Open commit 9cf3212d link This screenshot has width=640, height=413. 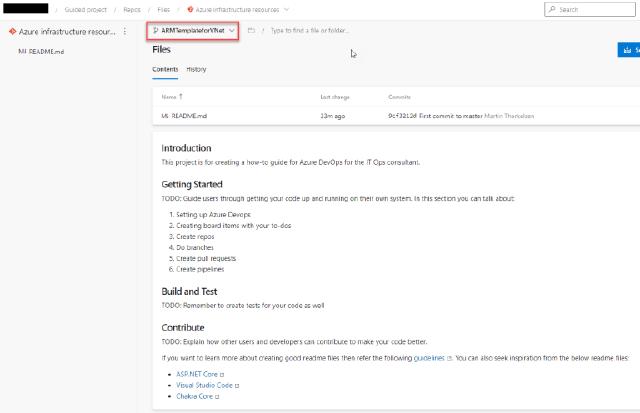click(402, 116)
